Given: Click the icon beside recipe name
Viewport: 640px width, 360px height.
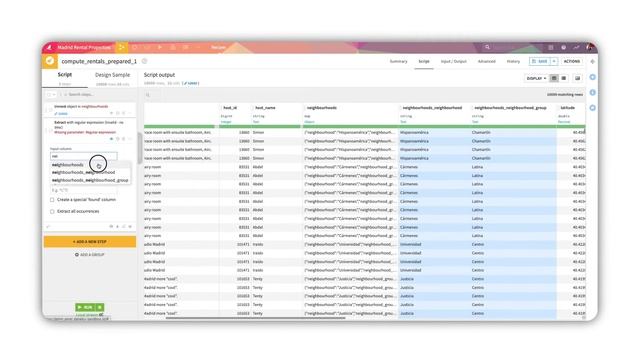Looking at the screenshot, I should click(x=144, y=61).
